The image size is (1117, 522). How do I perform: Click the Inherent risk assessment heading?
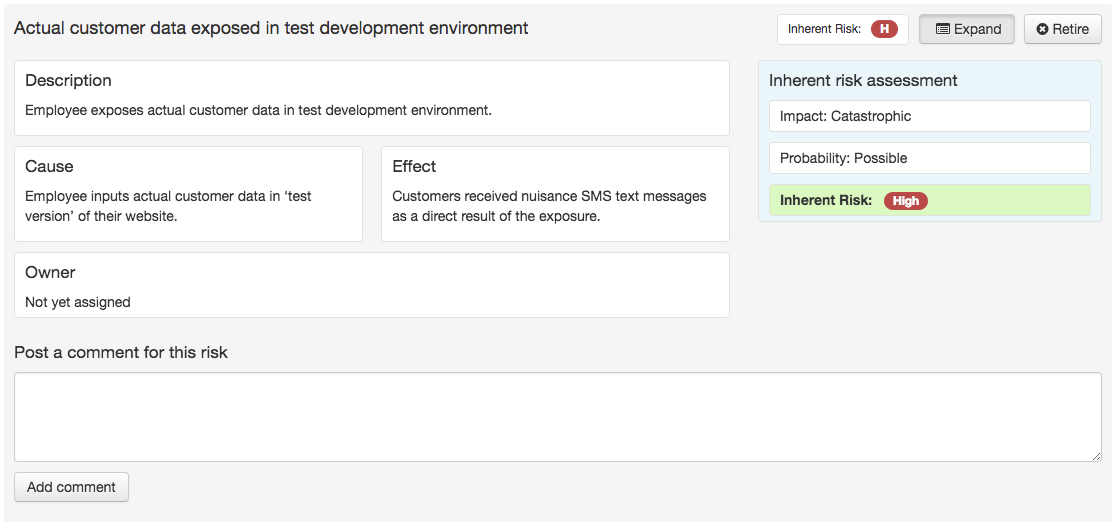[x=863, y=81]
